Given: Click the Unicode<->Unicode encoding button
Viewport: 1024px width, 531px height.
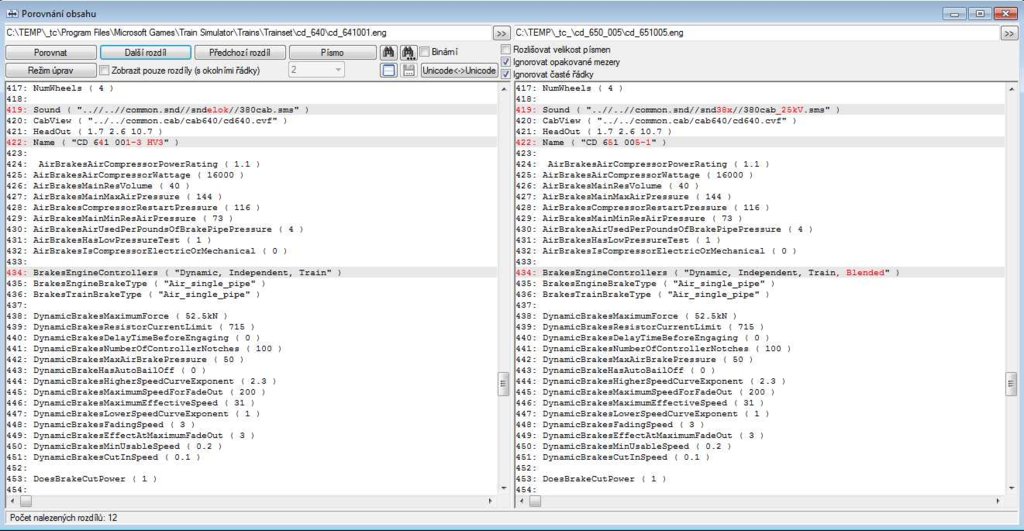Looking at the screenshot, I should 459,70.
